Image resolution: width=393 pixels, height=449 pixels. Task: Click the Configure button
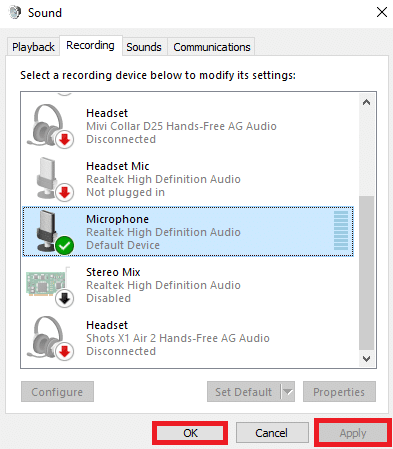(57, 392)
